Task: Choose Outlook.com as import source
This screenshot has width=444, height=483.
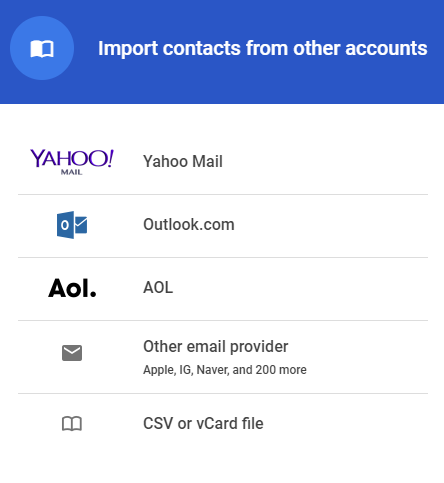Action: 189,224
